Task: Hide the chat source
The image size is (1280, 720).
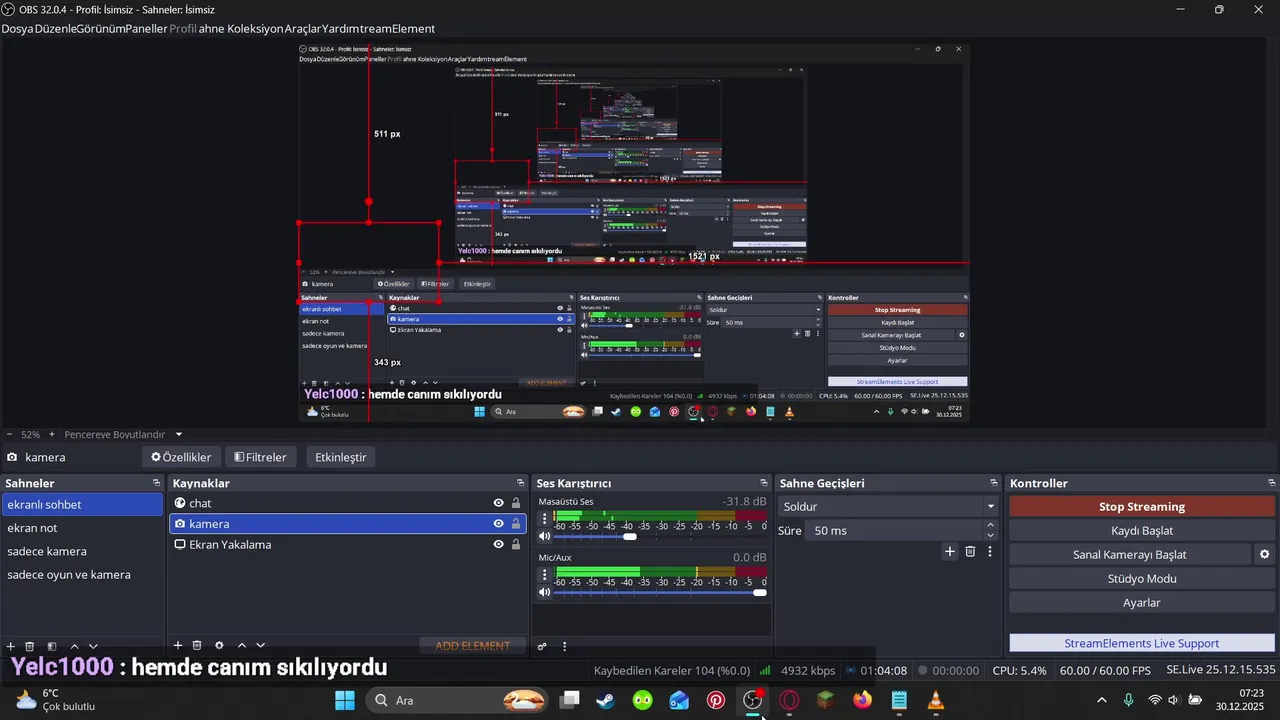Action: point(498,503)
